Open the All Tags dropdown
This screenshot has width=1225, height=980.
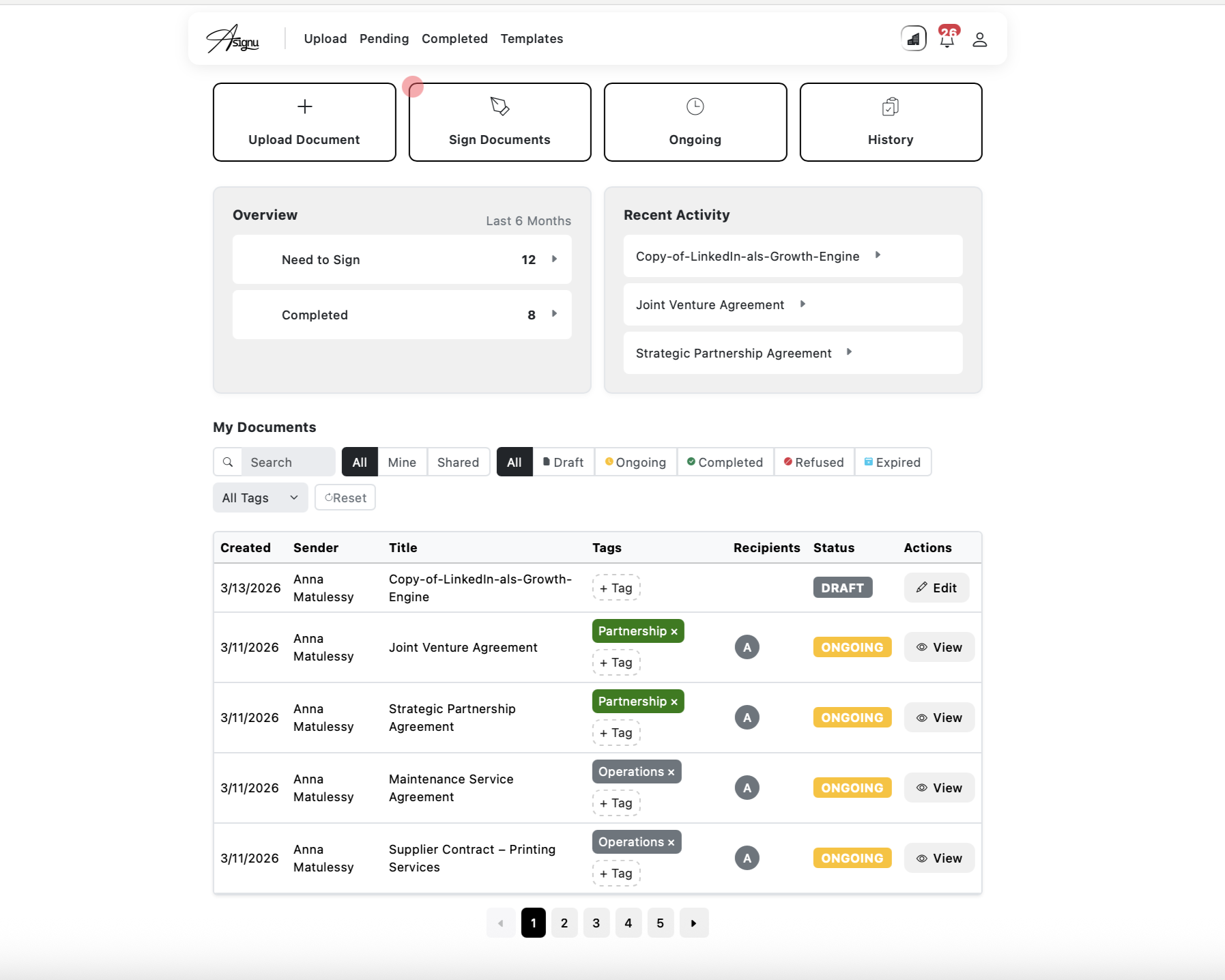(x=260, y=498)
